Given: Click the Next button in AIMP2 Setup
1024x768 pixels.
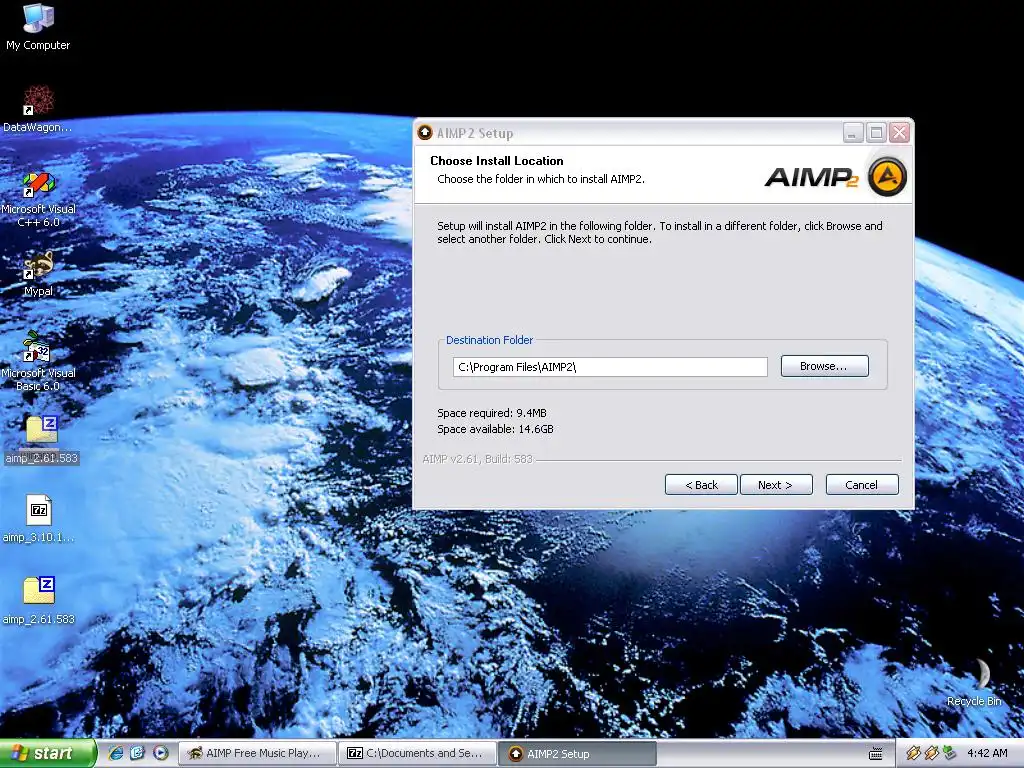Looking at the screenshot, I should [776, 485].
